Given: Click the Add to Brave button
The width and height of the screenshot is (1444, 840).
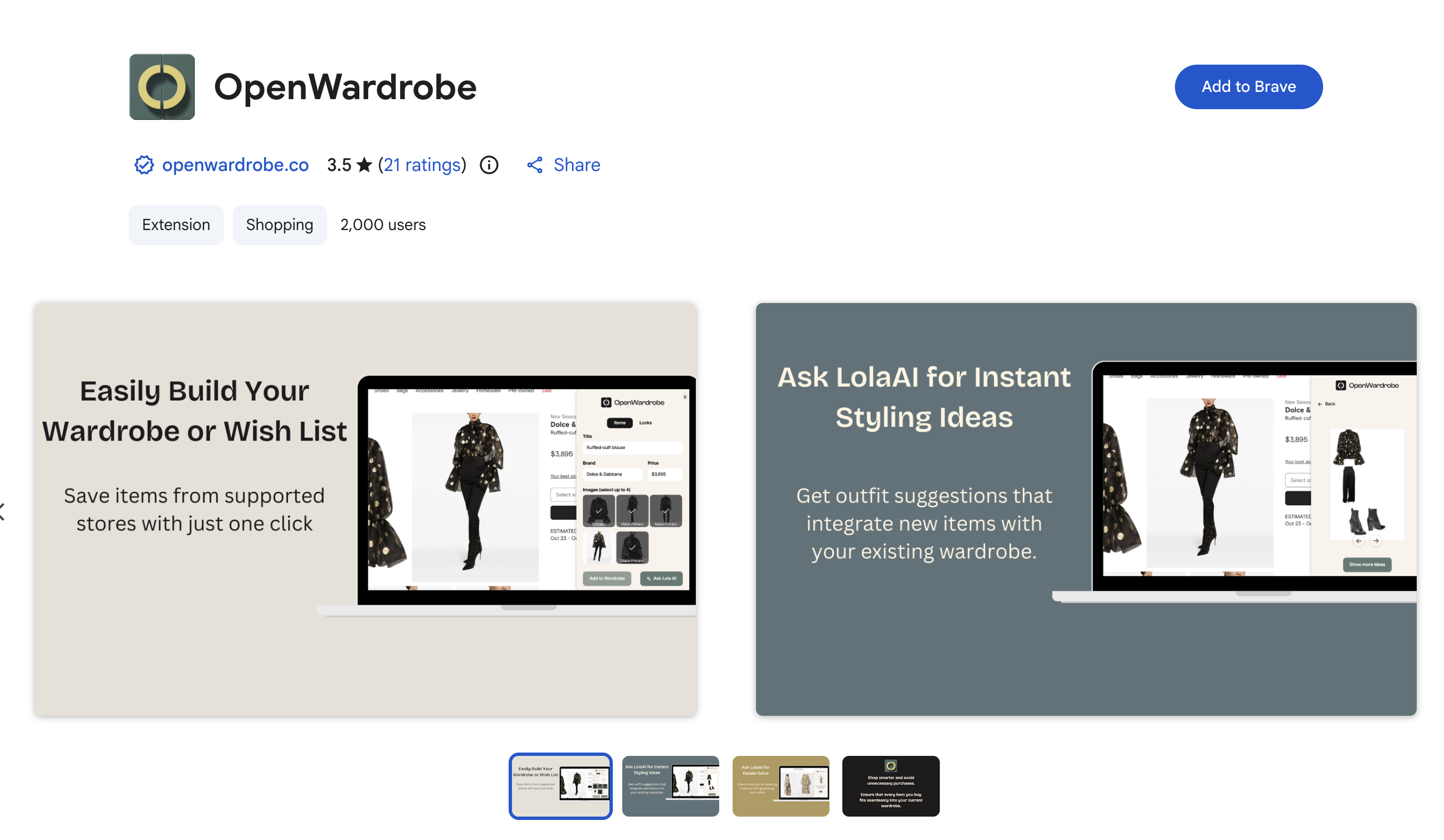Looking at the screenshot, I should 1248,86.
